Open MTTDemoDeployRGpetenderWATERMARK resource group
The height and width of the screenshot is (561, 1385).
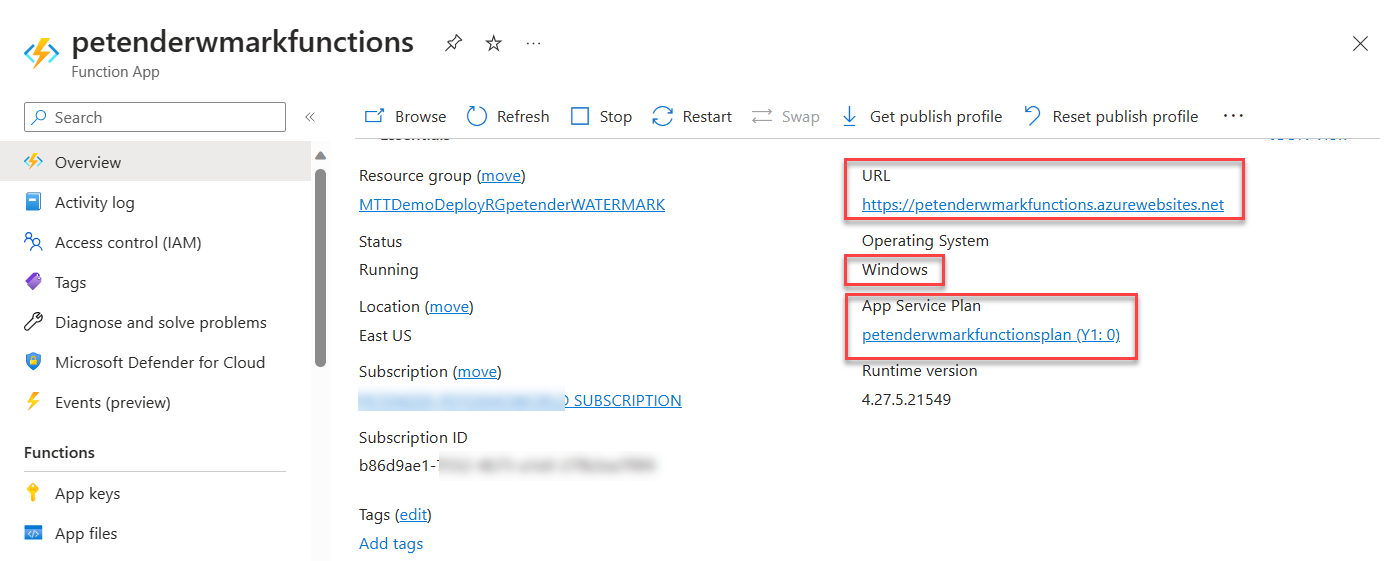(512, 205)
